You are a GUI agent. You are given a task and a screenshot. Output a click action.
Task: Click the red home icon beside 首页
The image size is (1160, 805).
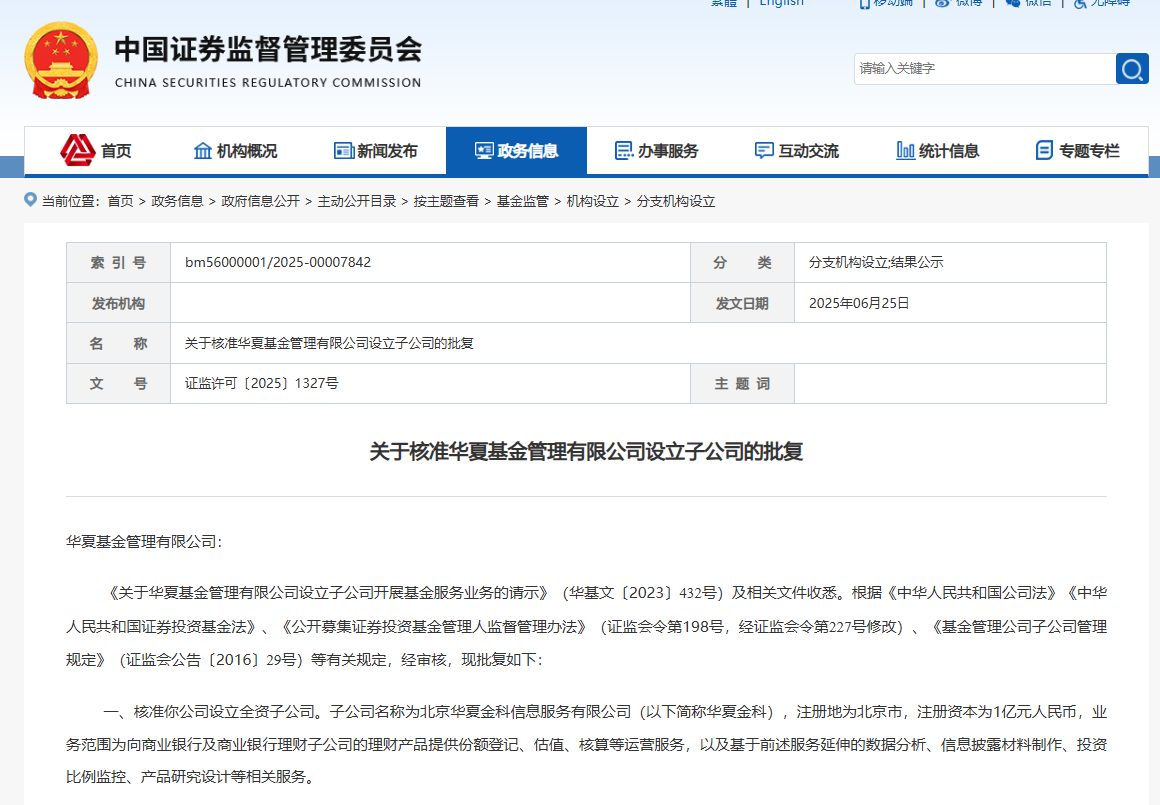[x=78, y=151]
